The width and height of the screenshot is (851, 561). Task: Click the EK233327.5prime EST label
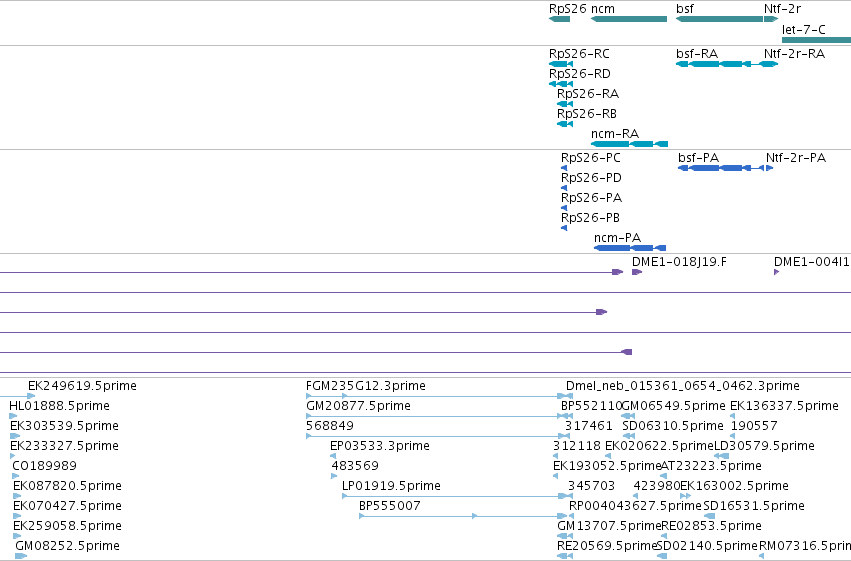[x=64, y=446]
